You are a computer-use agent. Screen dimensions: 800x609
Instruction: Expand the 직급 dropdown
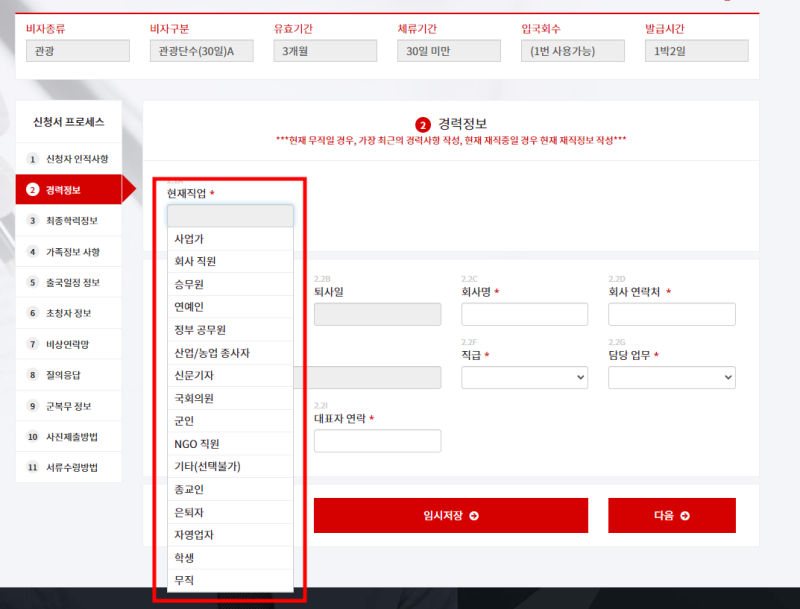(x=524, y=377)
